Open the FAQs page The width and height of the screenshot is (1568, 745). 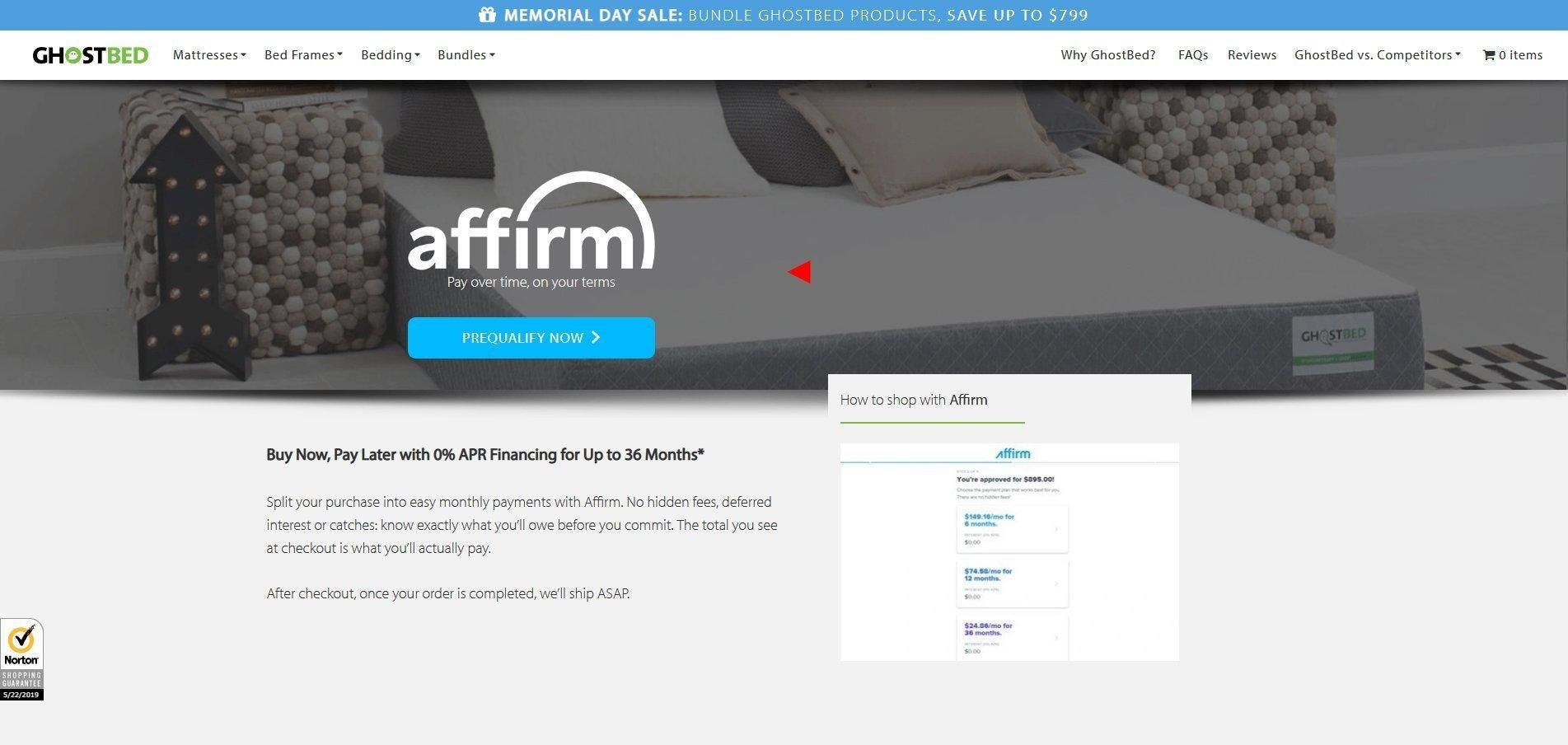coord(1192,55)
